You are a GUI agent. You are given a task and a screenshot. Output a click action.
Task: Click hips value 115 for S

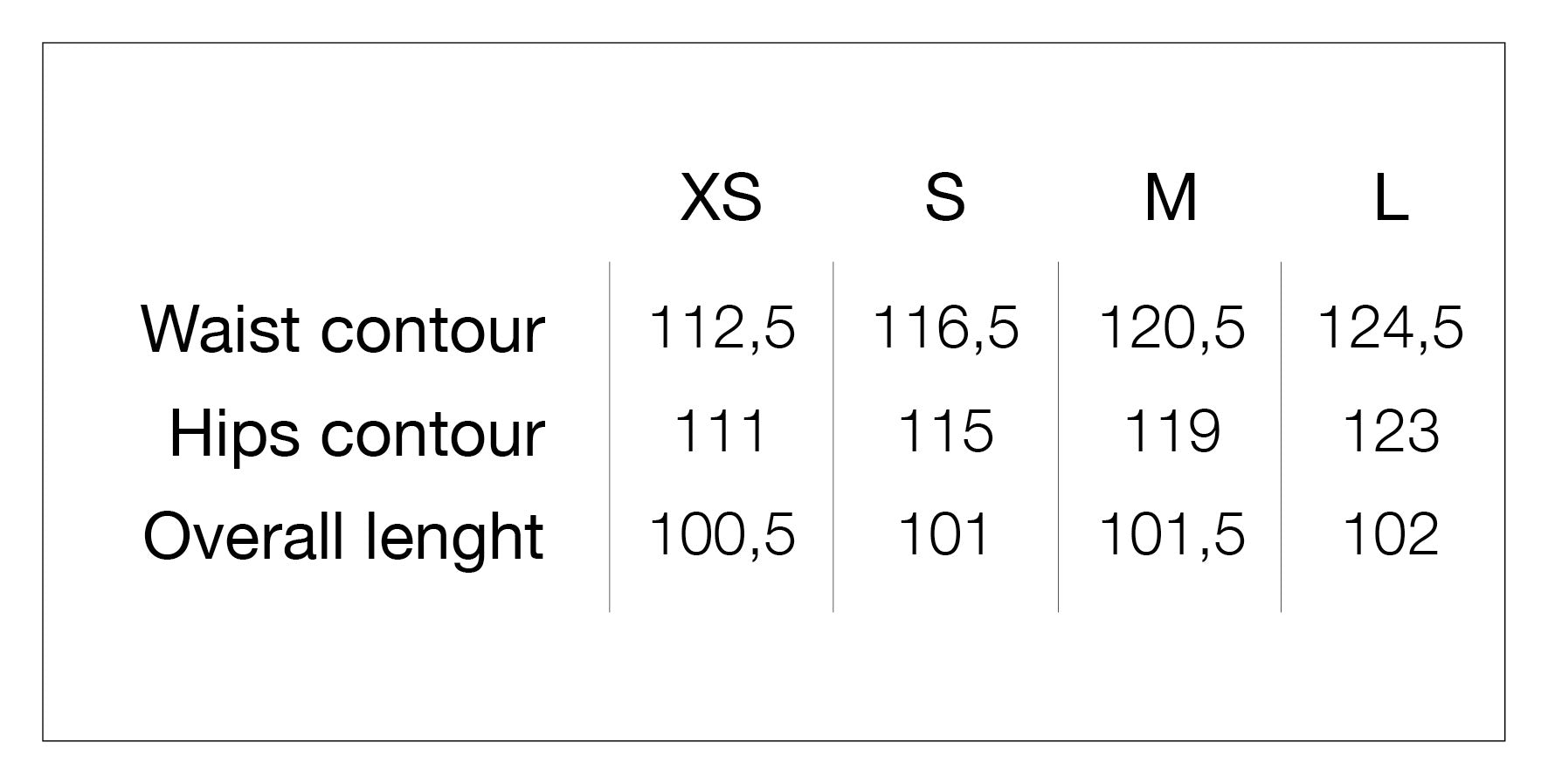[945, 431]
